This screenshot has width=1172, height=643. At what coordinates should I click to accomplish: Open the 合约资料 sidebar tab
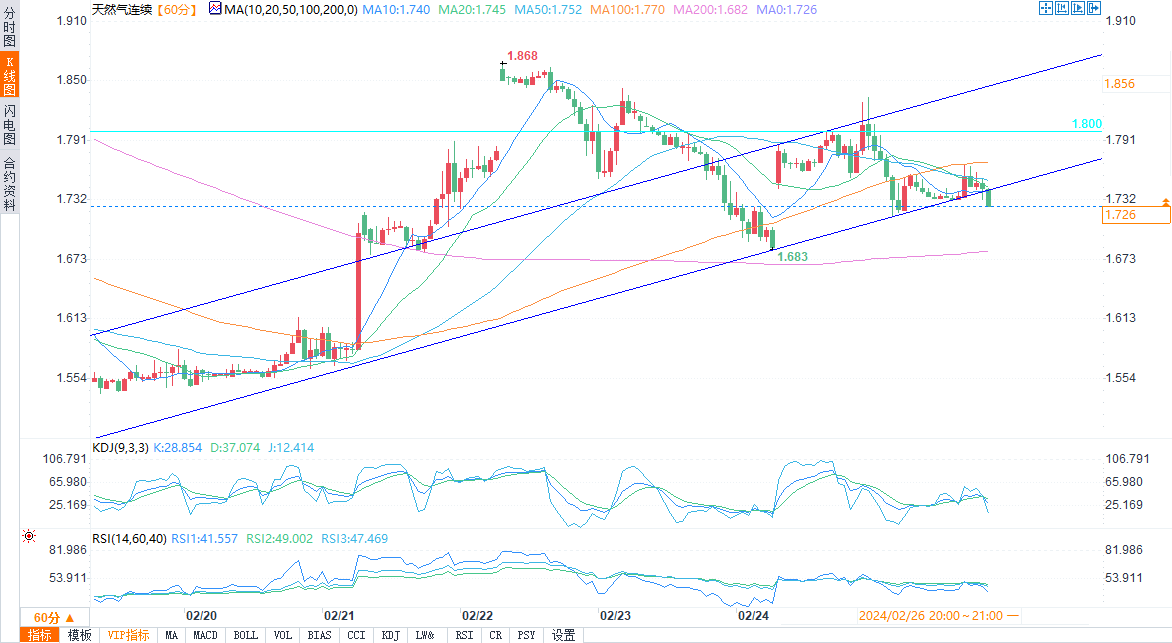pos(10,184)
